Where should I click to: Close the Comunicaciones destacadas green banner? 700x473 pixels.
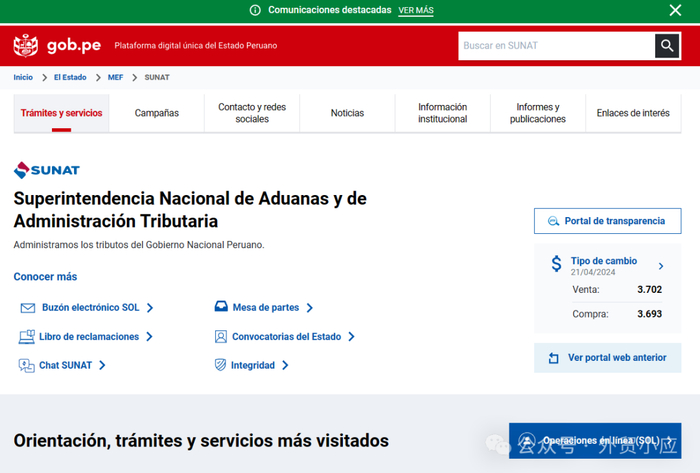[x=675, y=10]
